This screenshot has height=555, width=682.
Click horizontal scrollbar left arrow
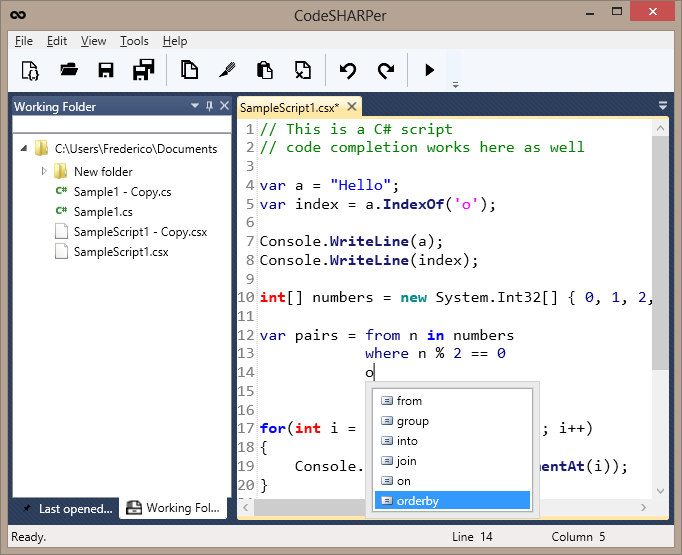pos(246,507)
